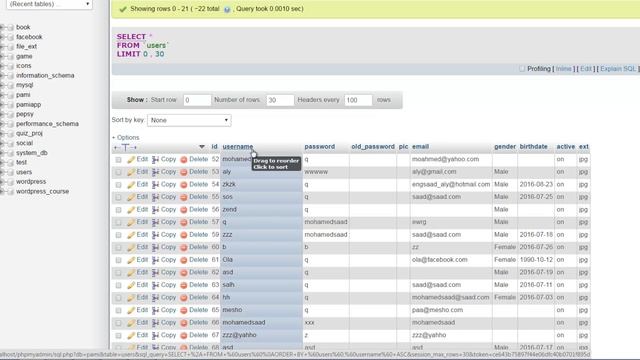The image size is (640, 360).
Task: Expand the social database tree node
Action: click(x=2, y=144)
